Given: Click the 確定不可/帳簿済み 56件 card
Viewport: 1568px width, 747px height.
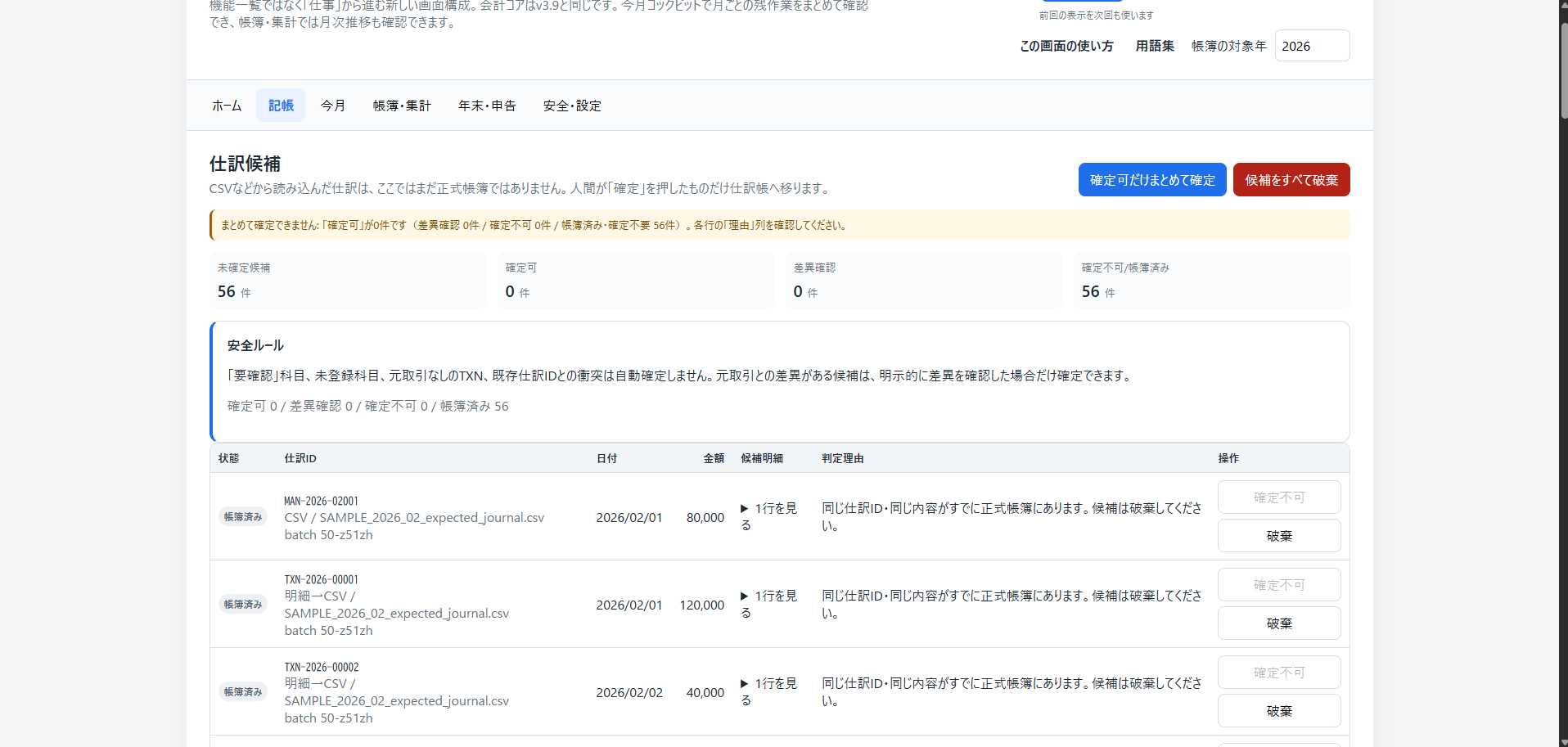Looking at the screenshot, I should pyautogui.click(x=1211, y=281).
